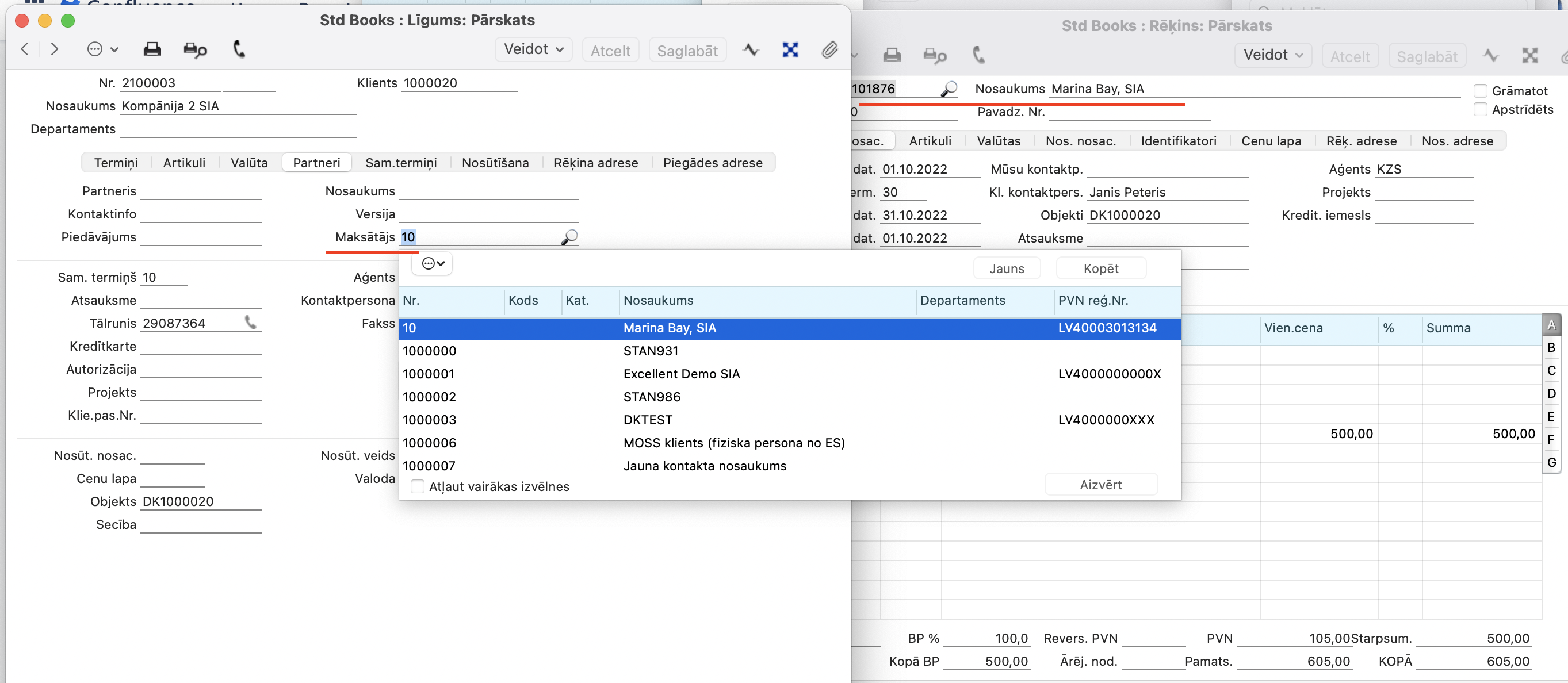This screenshot has width=1568, height=683.
Task: Open the ellipsis actions menu in Līgums toolbar
Action: pos(102,49)
